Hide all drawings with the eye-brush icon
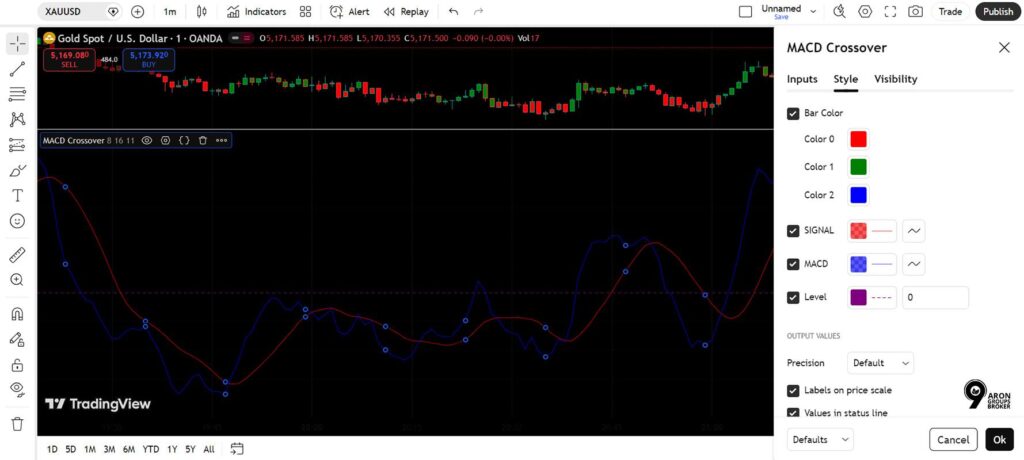 (18, 390)
